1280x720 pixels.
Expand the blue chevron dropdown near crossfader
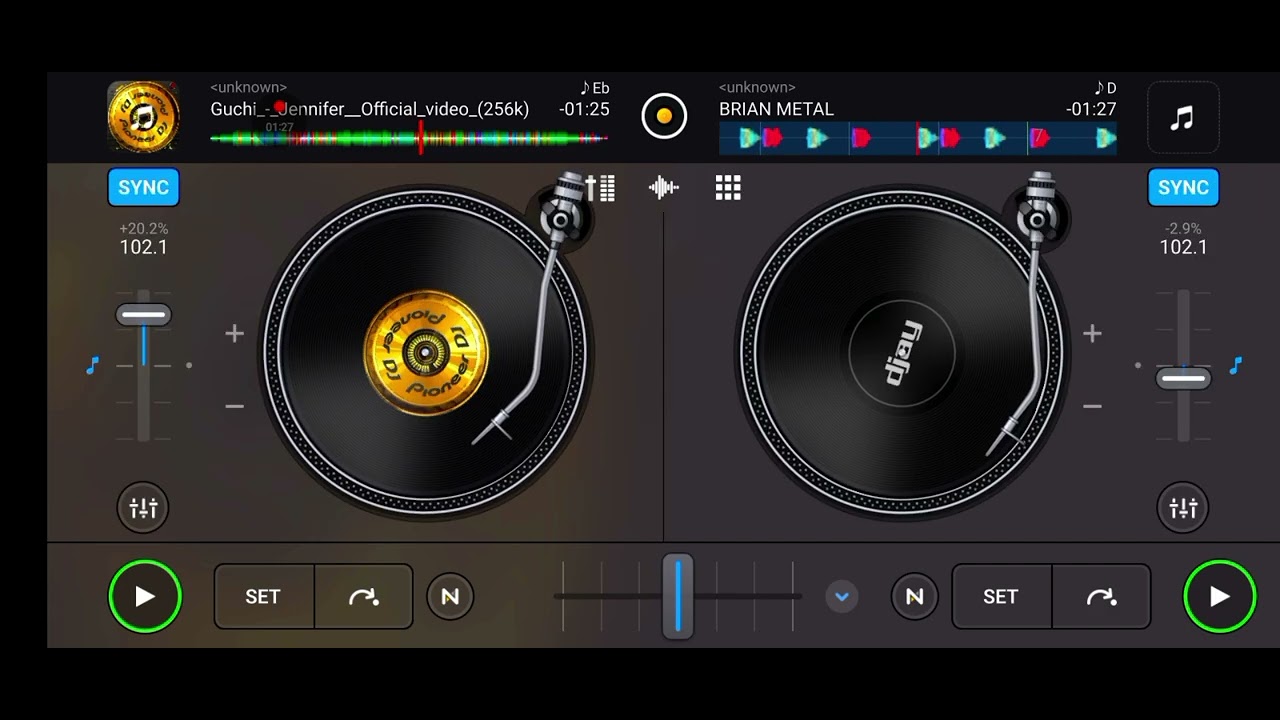coord(842,597)
